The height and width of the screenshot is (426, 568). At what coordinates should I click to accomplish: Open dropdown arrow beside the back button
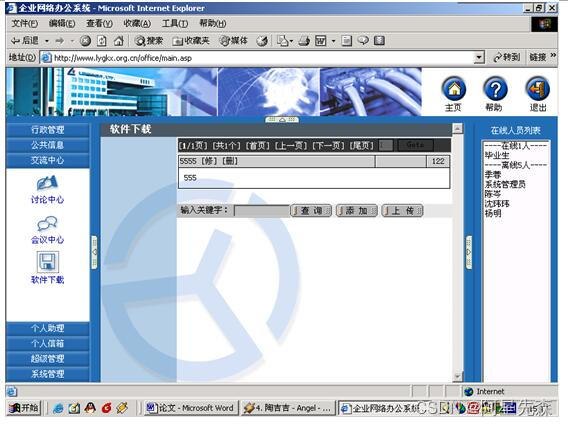47,41
